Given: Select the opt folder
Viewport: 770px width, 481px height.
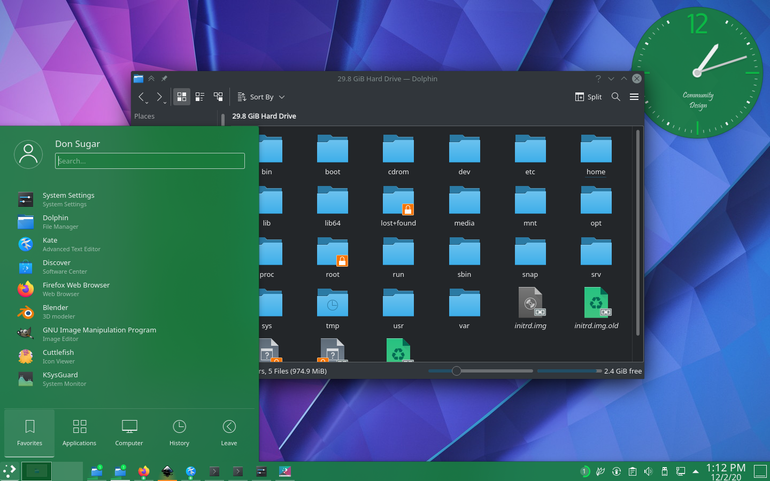Looking at the screenshot, I should tap(596, 206).
